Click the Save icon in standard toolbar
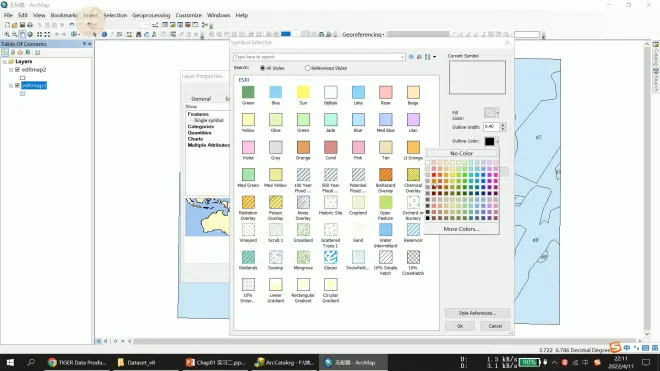Viewport: 660px width, 371px height. [x=22, y=25]
